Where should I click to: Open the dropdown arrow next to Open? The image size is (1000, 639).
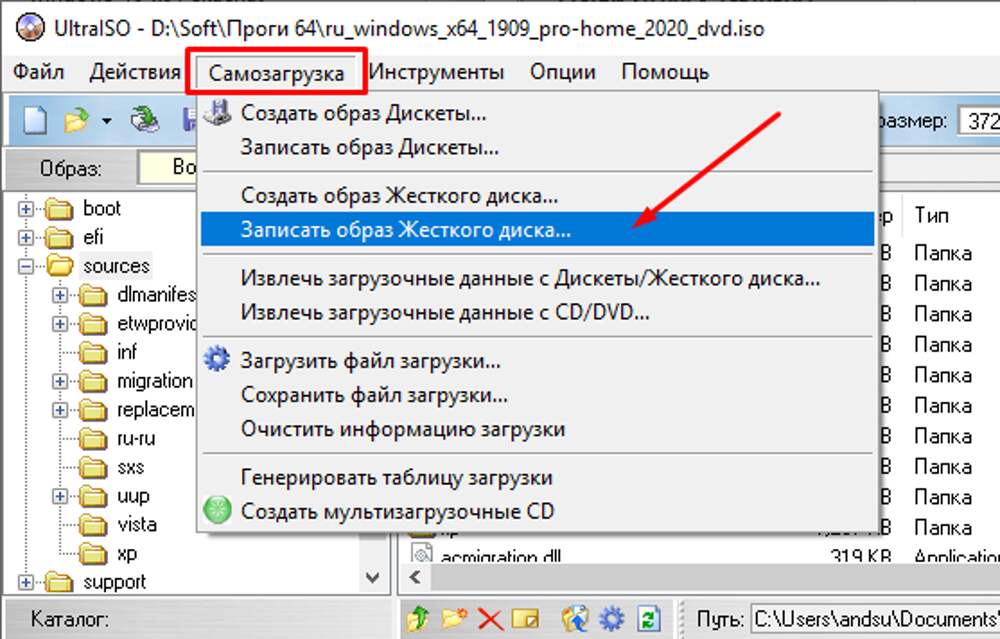coord(106,119)
